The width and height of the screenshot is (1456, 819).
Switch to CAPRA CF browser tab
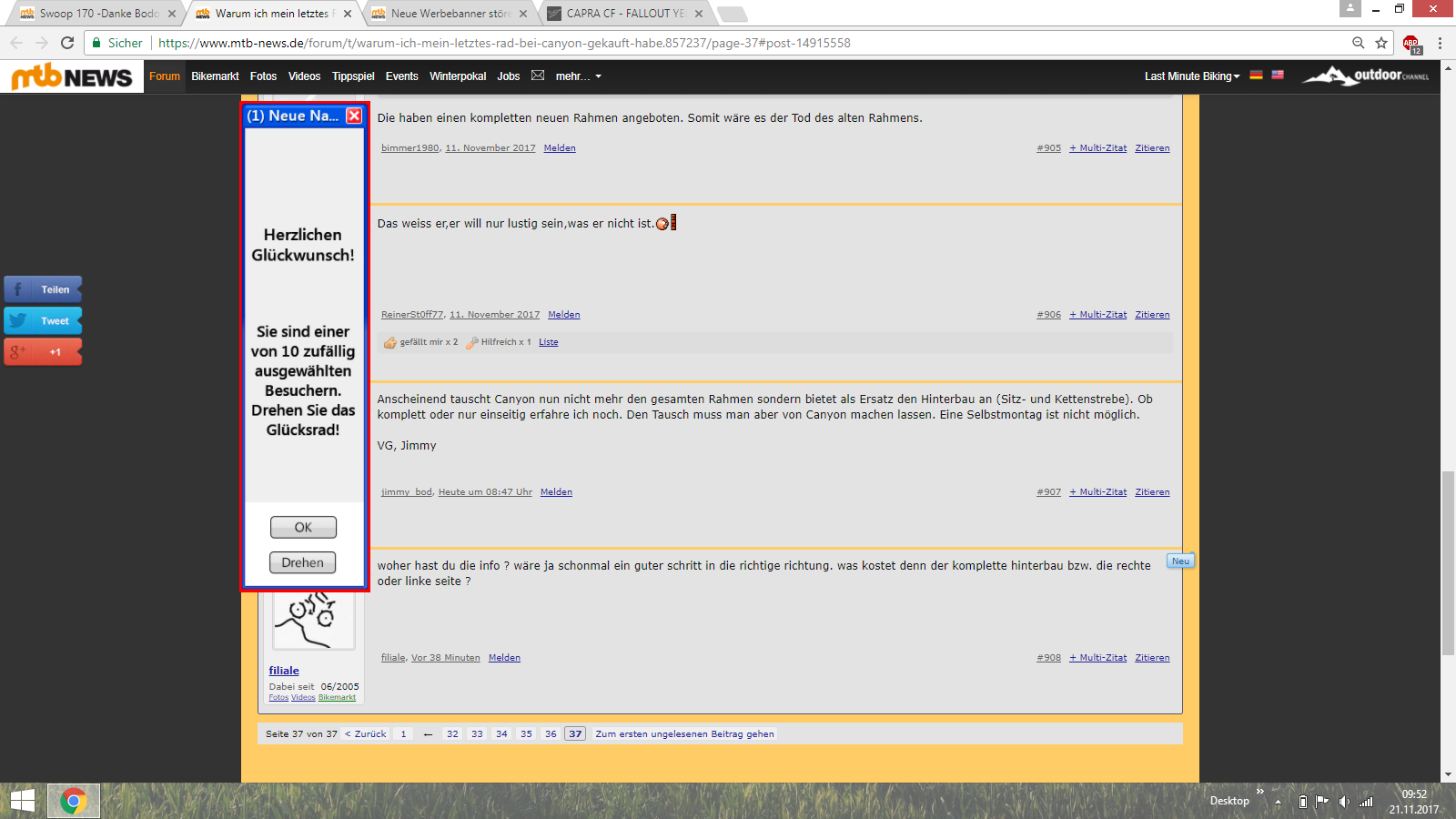coord(624,14)
